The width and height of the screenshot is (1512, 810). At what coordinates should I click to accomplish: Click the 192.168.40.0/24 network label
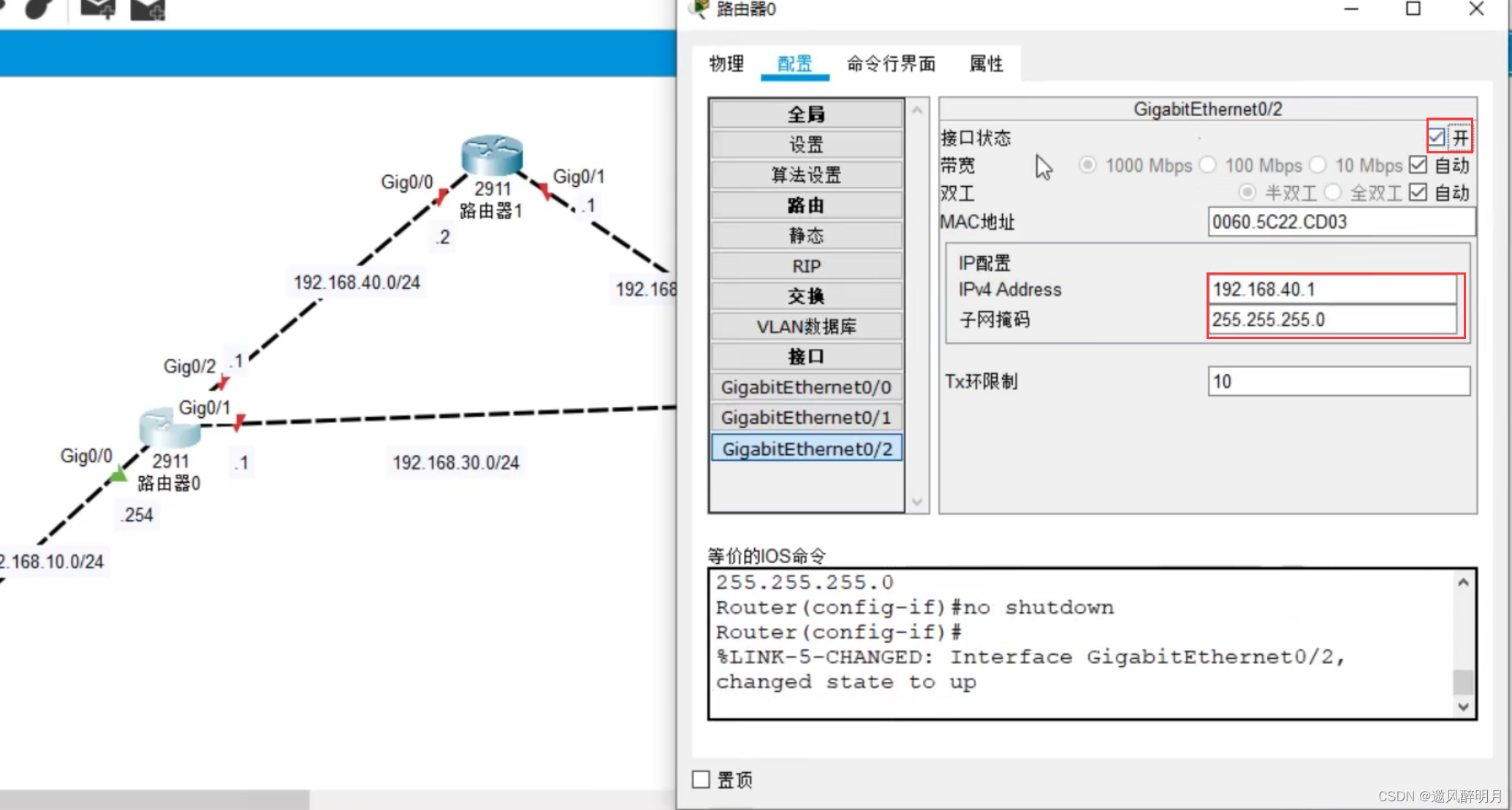[x=357, y=283]
